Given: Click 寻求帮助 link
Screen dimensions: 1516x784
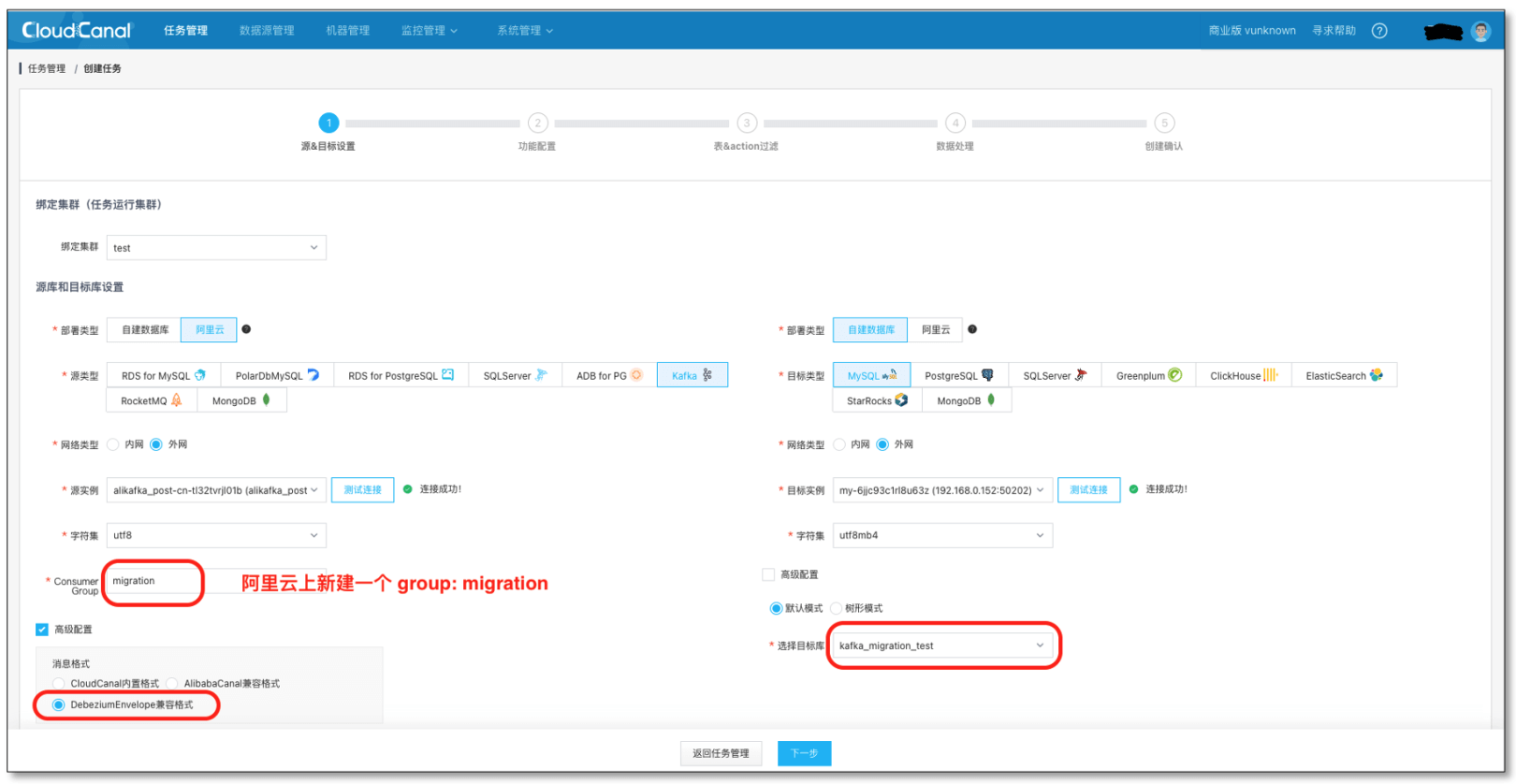Looking at the screenshot, I should (x=1334, y=31).
